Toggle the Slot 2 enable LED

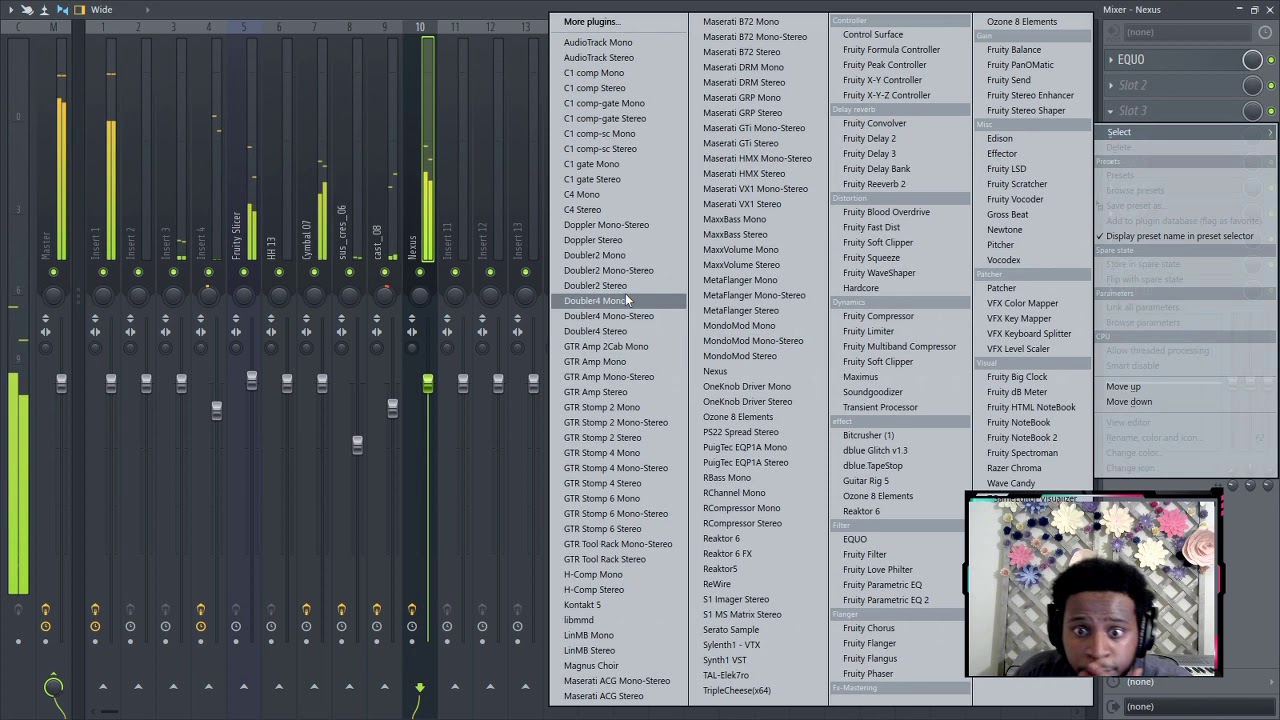click(x=1271, y=86)
